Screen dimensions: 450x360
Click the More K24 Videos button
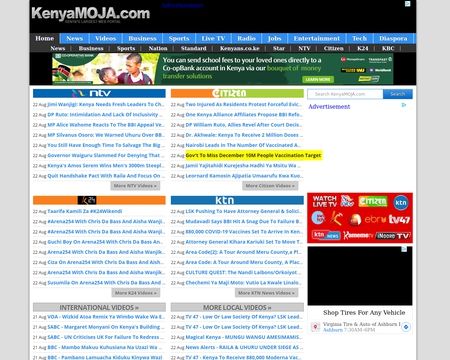(x=136, y=293)
